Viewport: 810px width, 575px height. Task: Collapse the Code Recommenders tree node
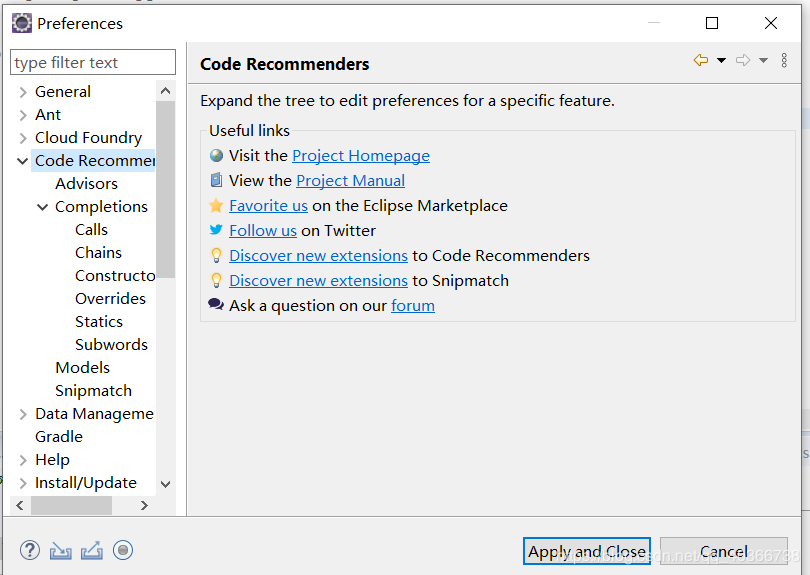tap(22, 161)
